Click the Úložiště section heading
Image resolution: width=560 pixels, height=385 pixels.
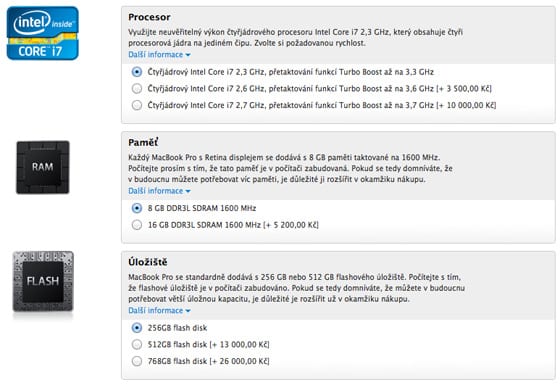pyautogui.click(x=148, y=262)
